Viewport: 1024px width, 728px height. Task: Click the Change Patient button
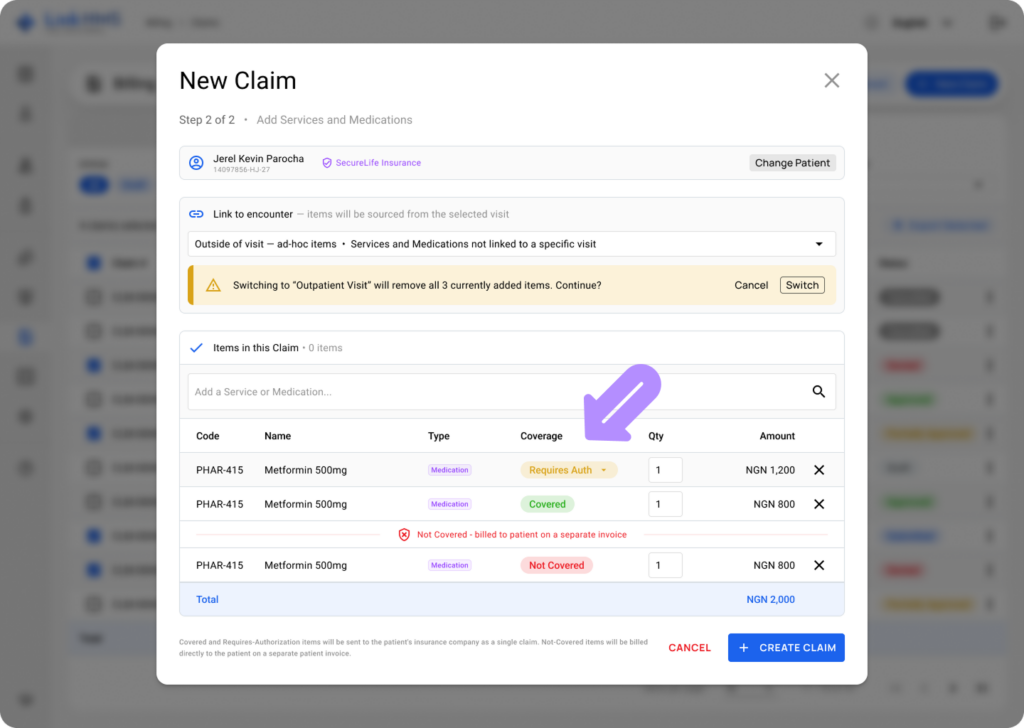click(792, 163)
